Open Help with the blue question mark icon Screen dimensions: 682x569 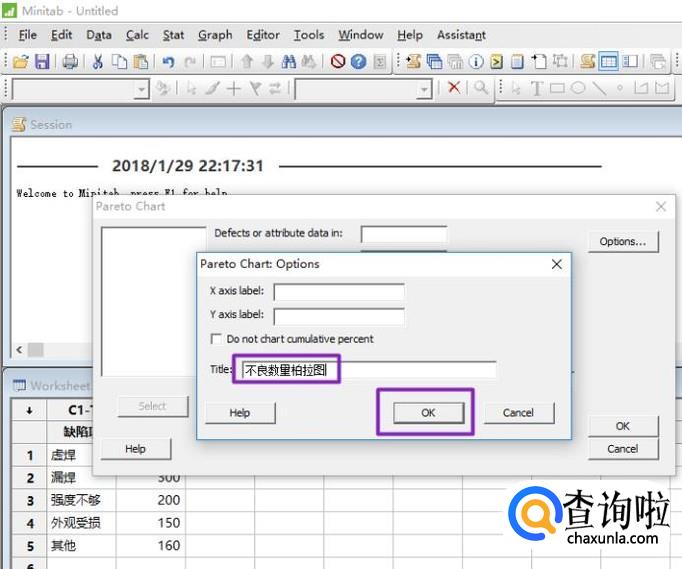click(x=358, y=62)
